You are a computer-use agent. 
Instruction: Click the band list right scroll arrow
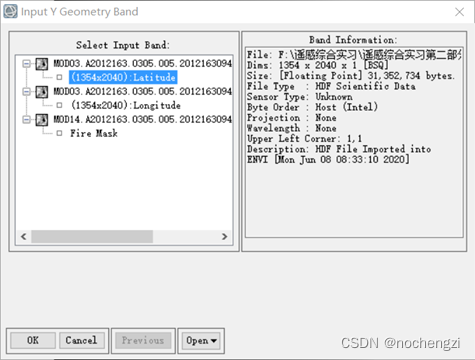(224, 237)
